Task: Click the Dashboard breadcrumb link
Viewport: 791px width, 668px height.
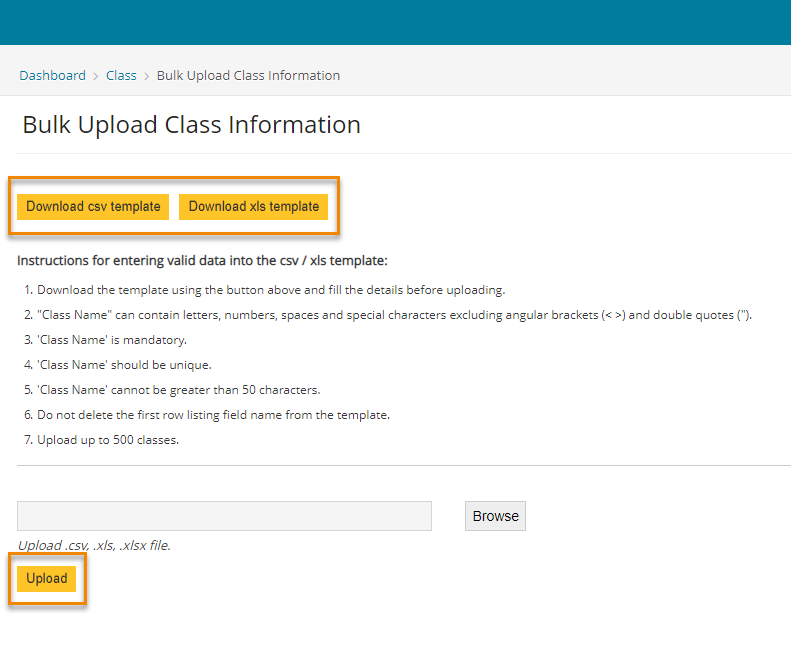Action: point(52,75)
